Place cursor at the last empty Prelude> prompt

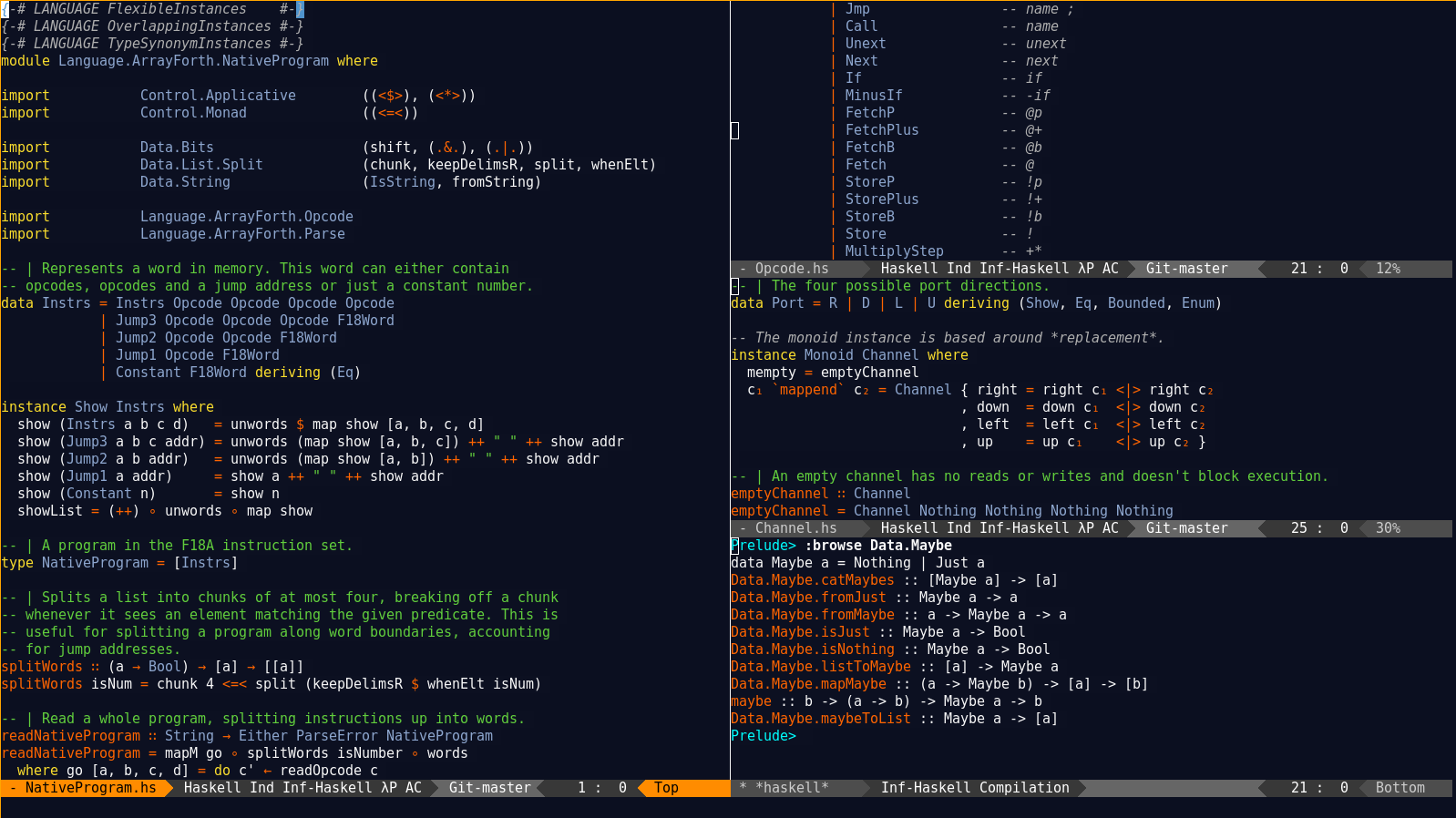point(804,736)
